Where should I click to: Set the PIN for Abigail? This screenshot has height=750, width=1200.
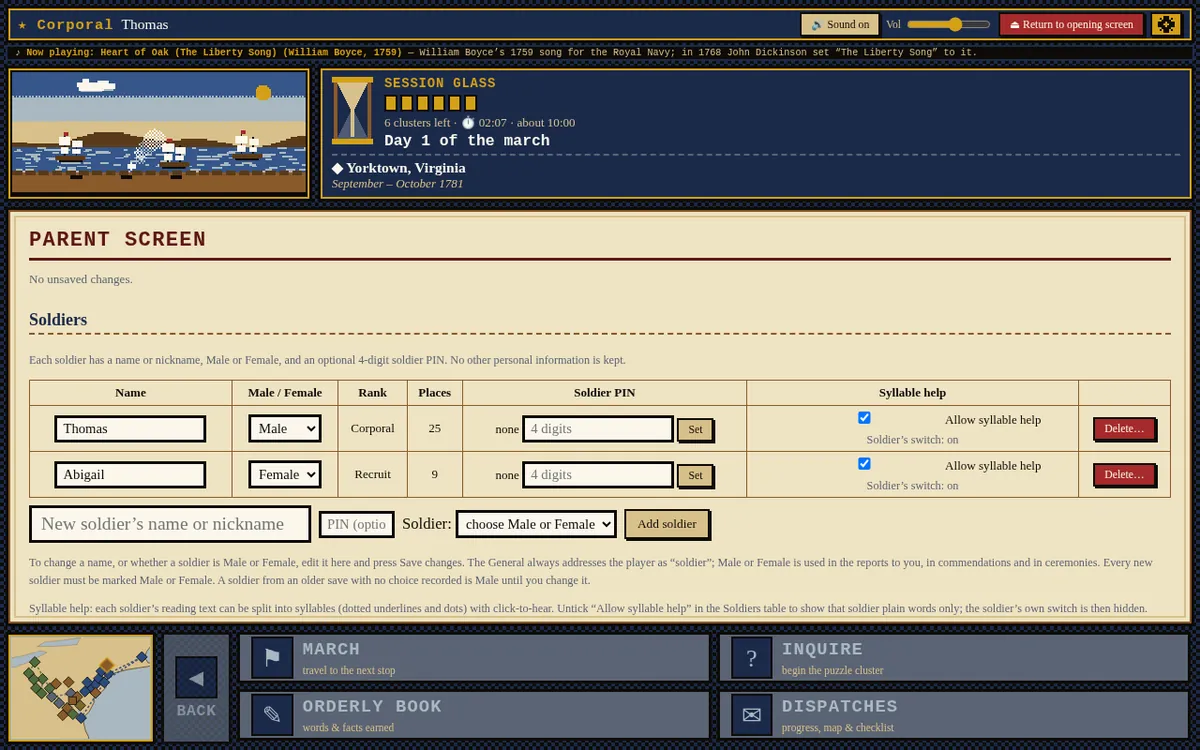click(x=695, y=476)
